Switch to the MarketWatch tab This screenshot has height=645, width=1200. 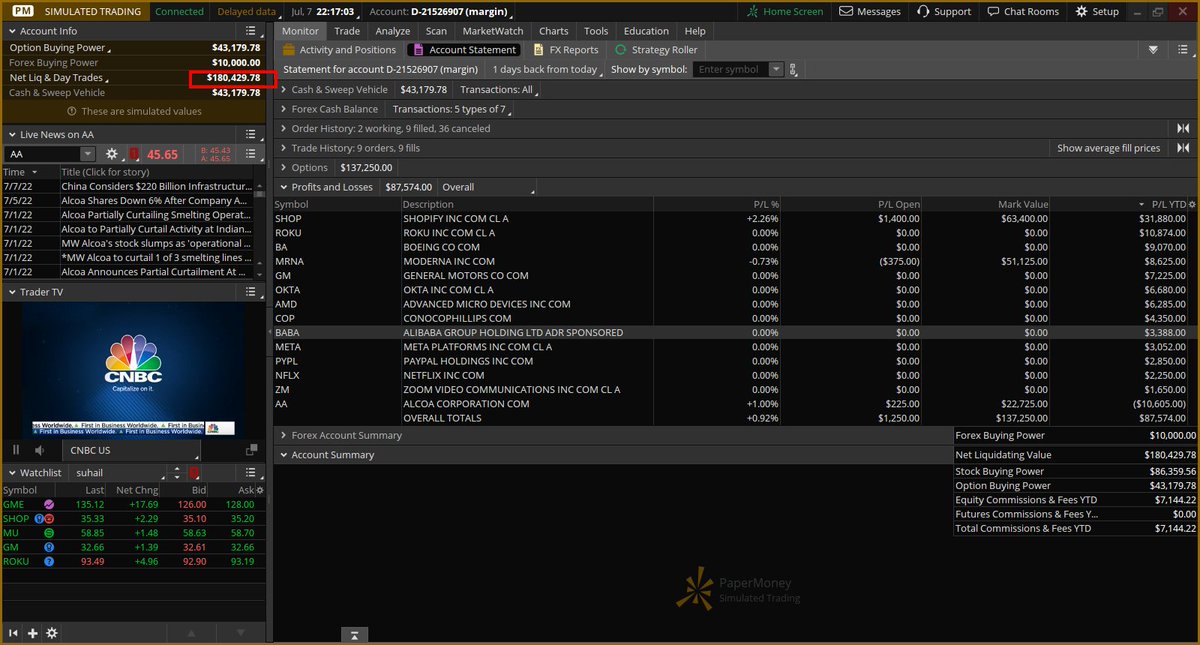(x=492, y=31)
